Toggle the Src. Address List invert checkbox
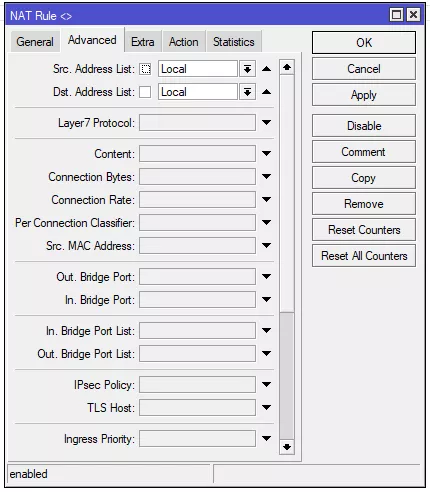 pyautogui.click(x=145, y=69)
